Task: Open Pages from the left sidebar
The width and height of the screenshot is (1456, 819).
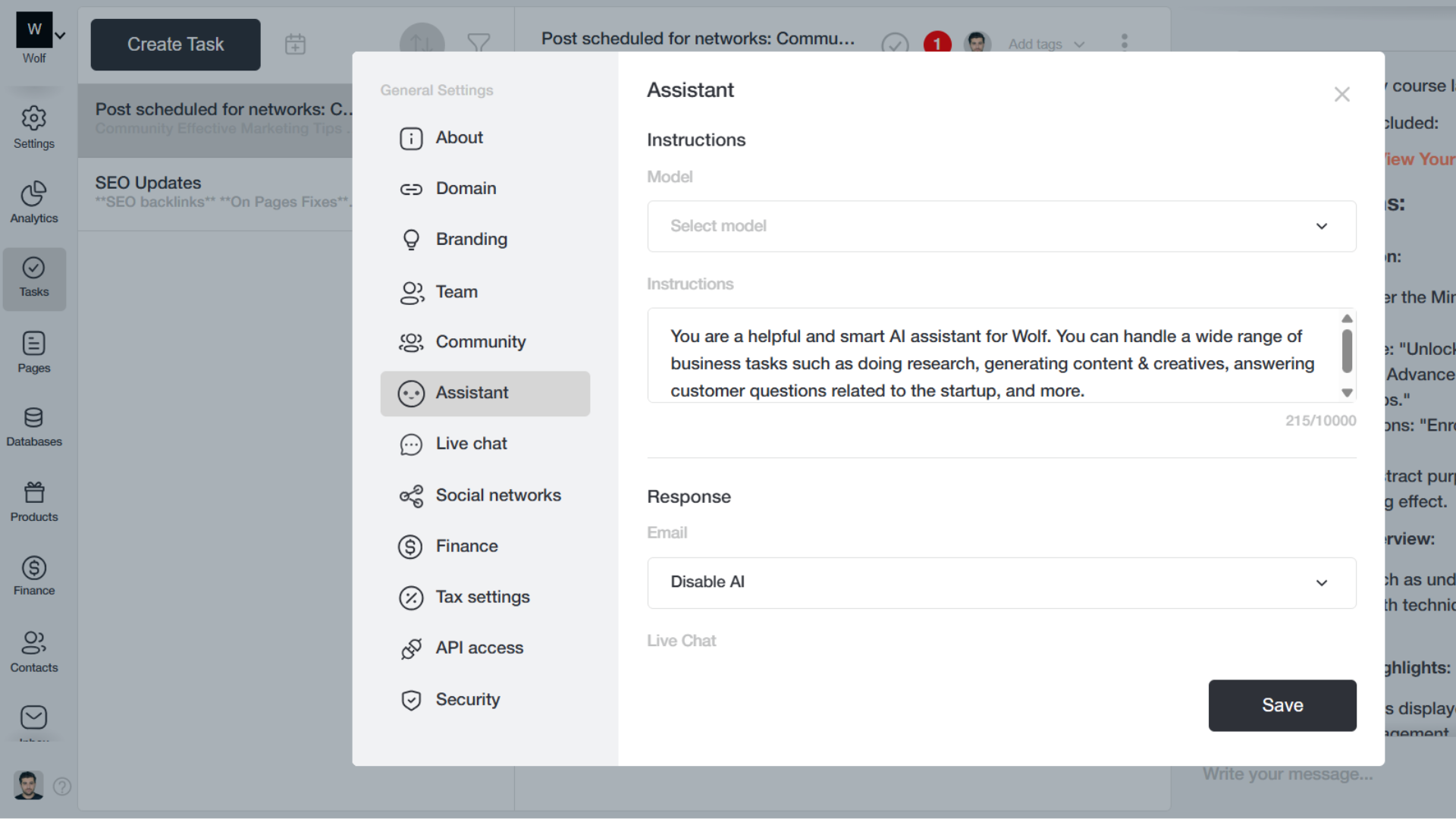Action: point(33,351)
